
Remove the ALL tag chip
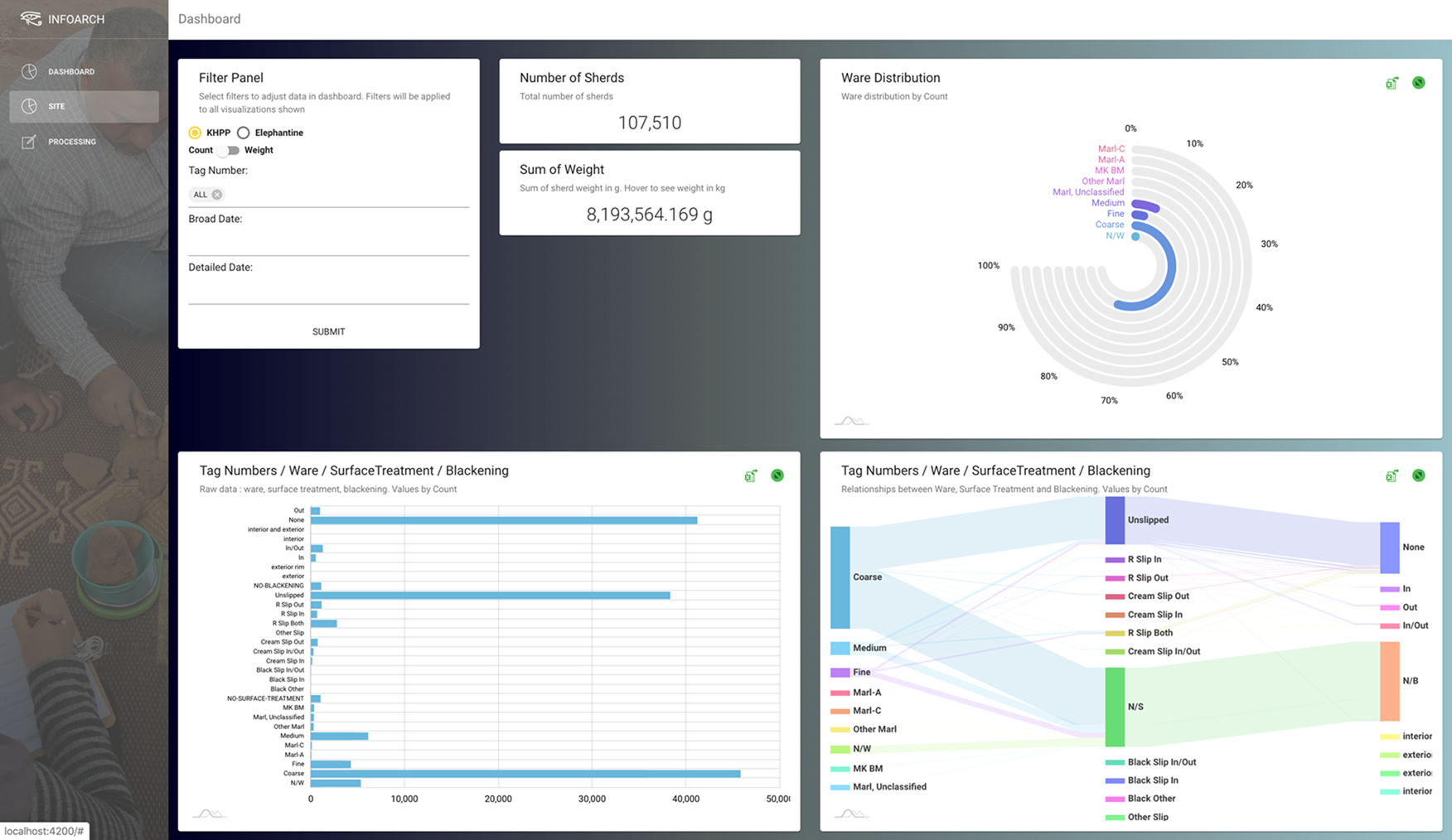(x=217, y=195)
